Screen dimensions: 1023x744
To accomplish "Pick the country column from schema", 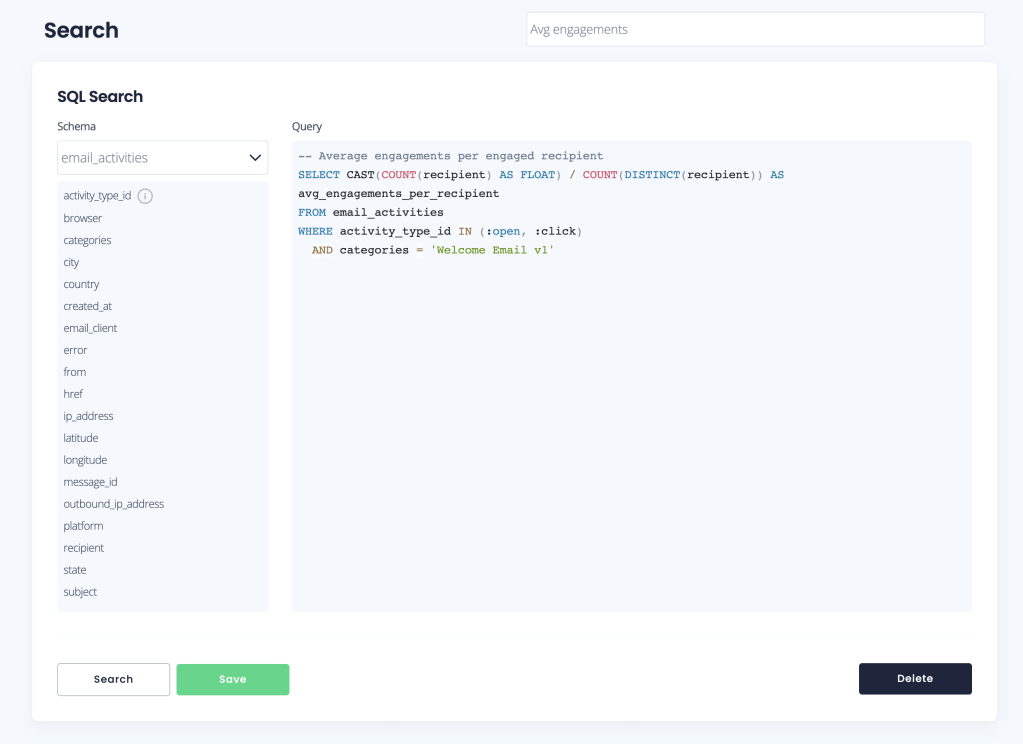I will [81, 284].
